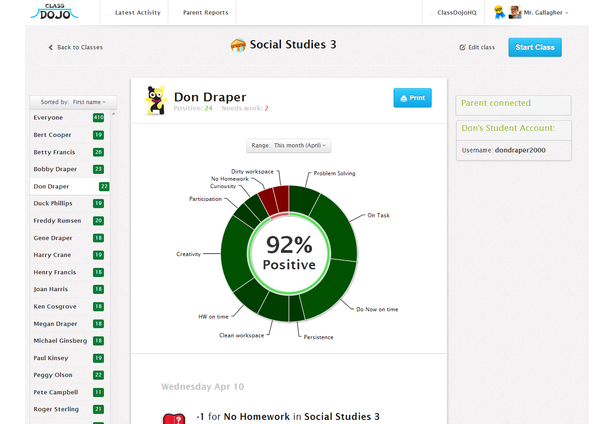Click the Positive: 24 count

click(x=193, y=108)
